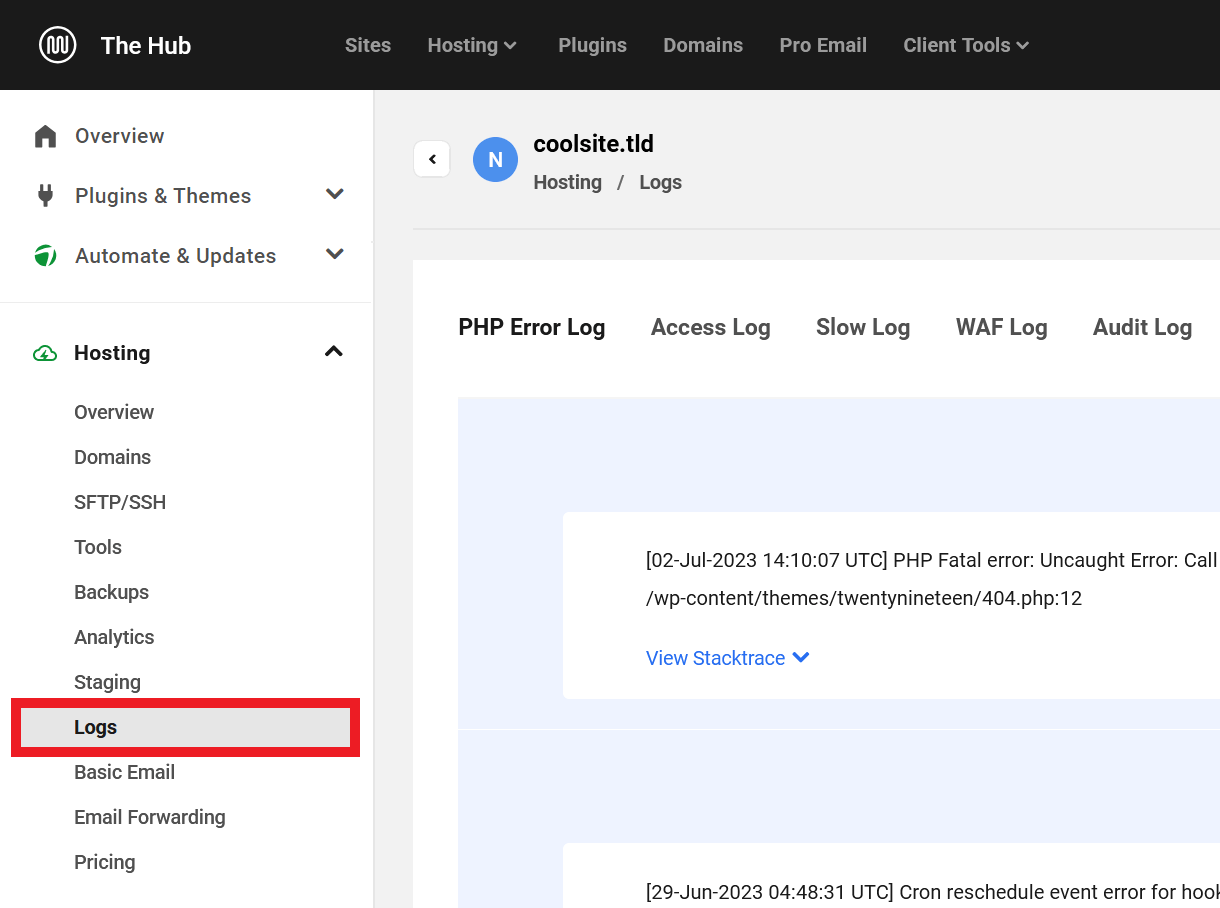Click the blue N site avatar
Viewport: 1220px width, 908px height.
point(495,160)
